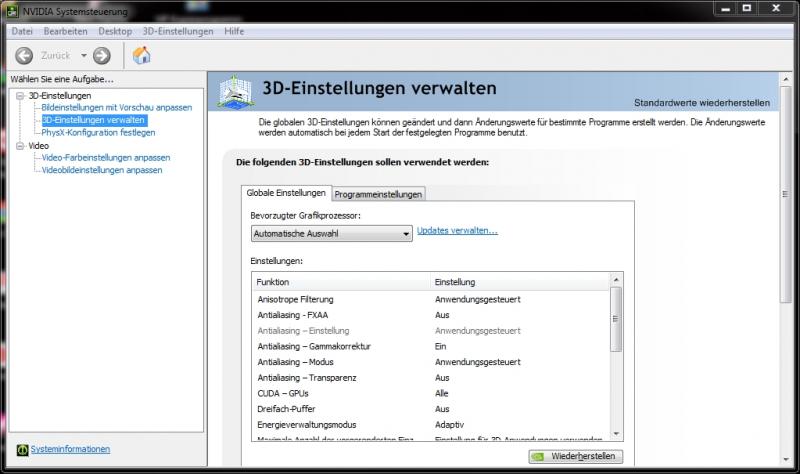Viewport: 800px width, 474px height.
Task: Click the settings list scrollbar thumb
Action: (616, 319)
